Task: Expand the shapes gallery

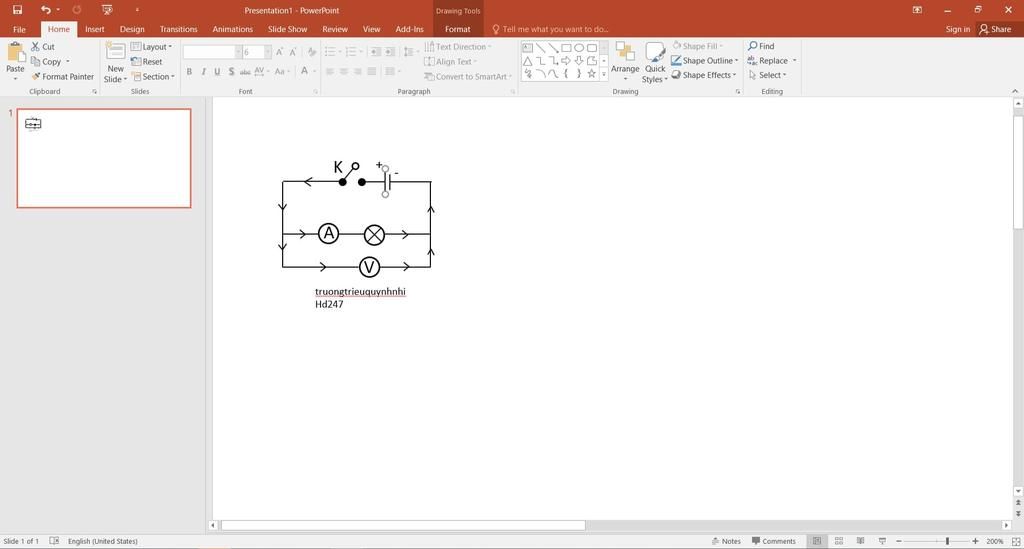Action: tap(604, 74)
